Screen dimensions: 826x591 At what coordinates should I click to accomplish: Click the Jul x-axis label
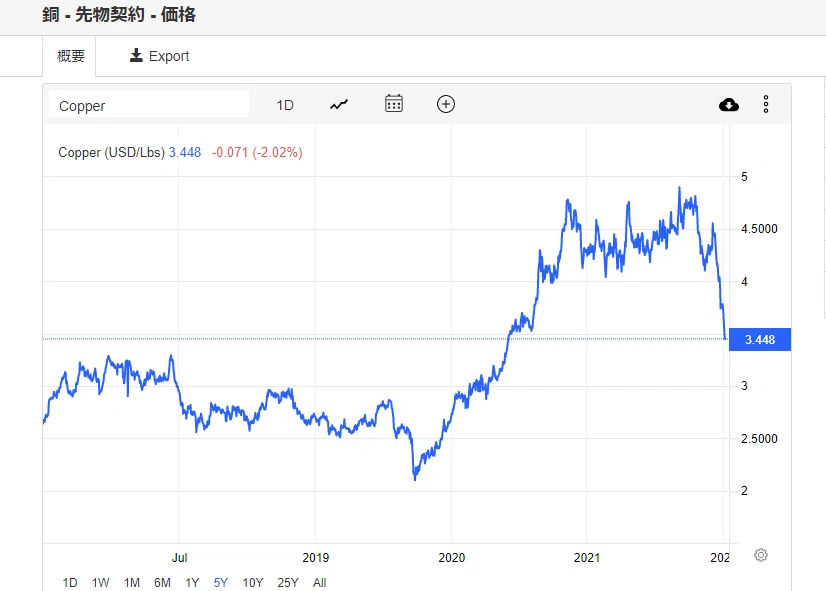(x=179, y=558)
